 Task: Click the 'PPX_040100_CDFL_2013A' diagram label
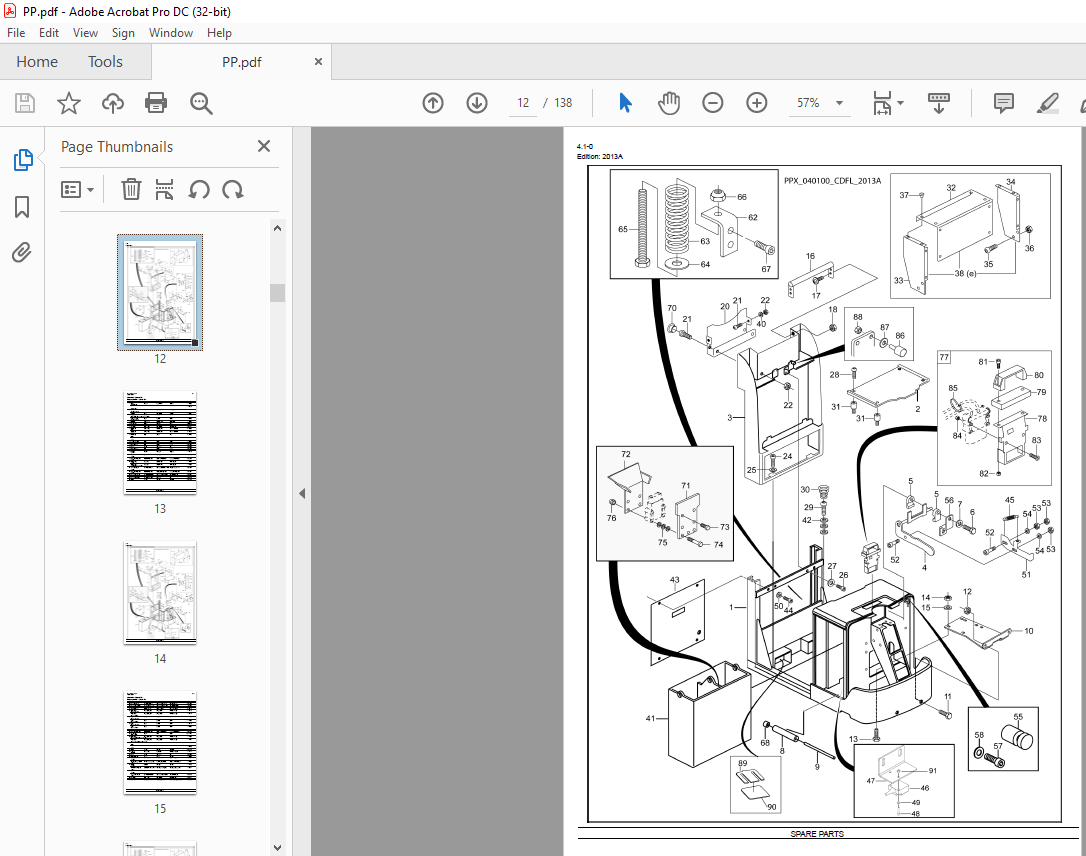pyautogui.click(x=833, y=181)
